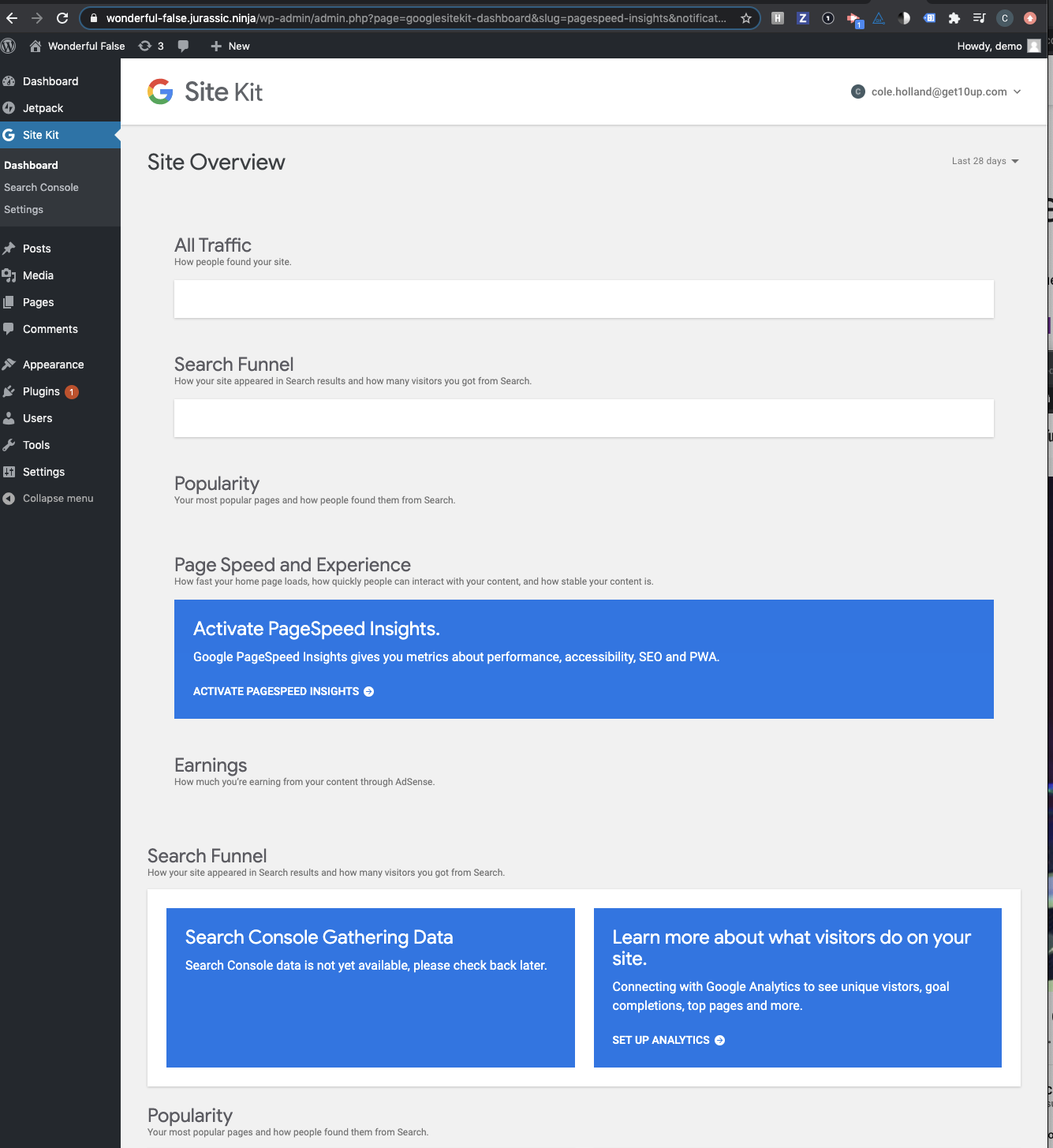The width and height of the screenshot is (1053, 1148).
Task: Click inside the browser address bar
Action: pos(394,17)
